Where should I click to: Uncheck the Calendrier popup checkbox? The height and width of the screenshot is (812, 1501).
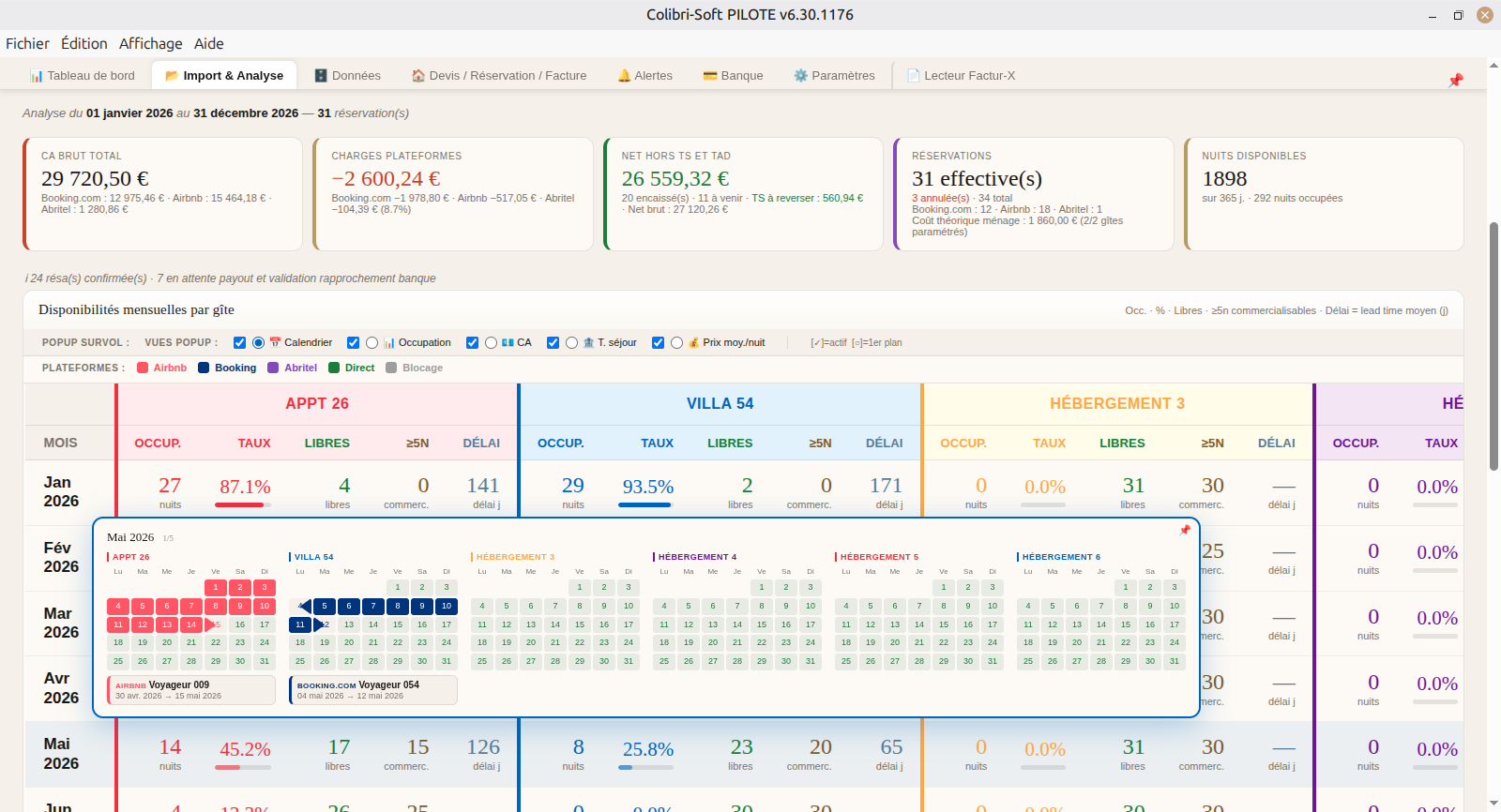(x=239, y=343)
